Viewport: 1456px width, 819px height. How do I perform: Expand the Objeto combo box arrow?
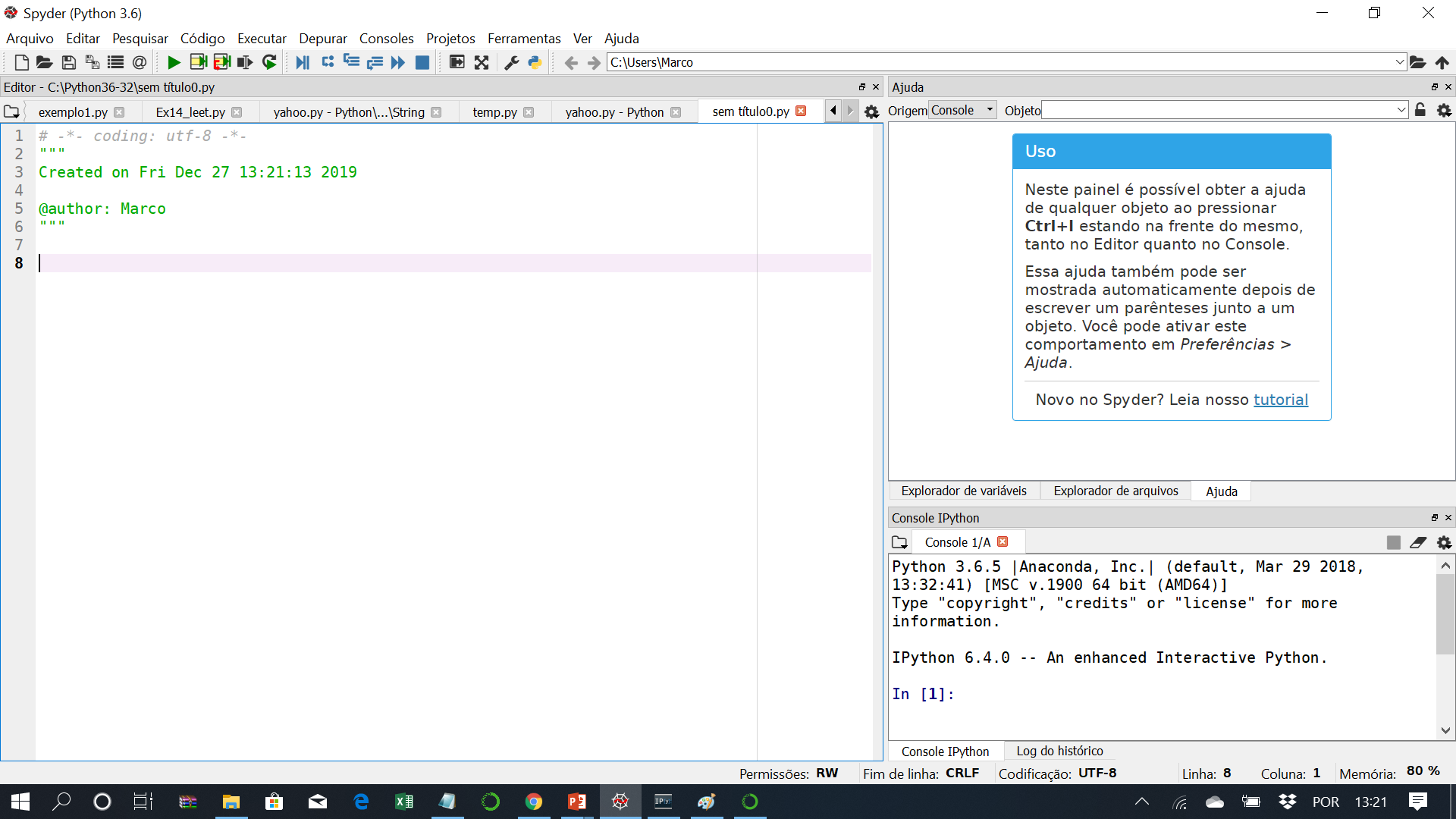click(x=1401, y=110)
